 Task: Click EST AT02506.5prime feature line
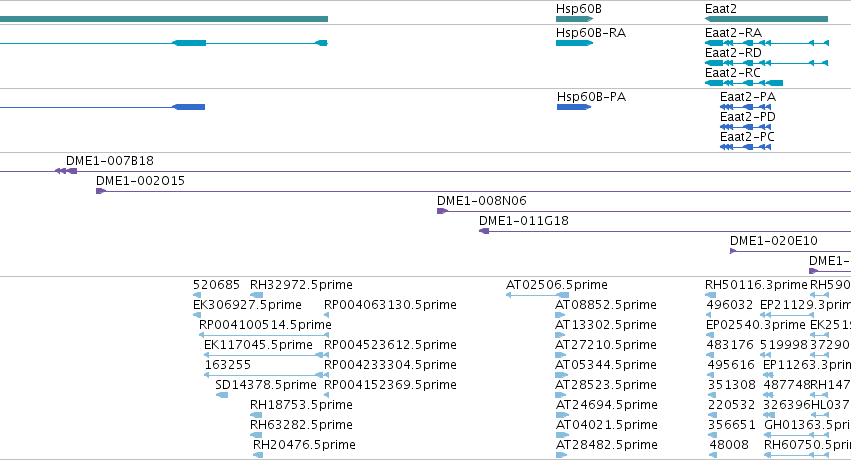coord(537,295)
